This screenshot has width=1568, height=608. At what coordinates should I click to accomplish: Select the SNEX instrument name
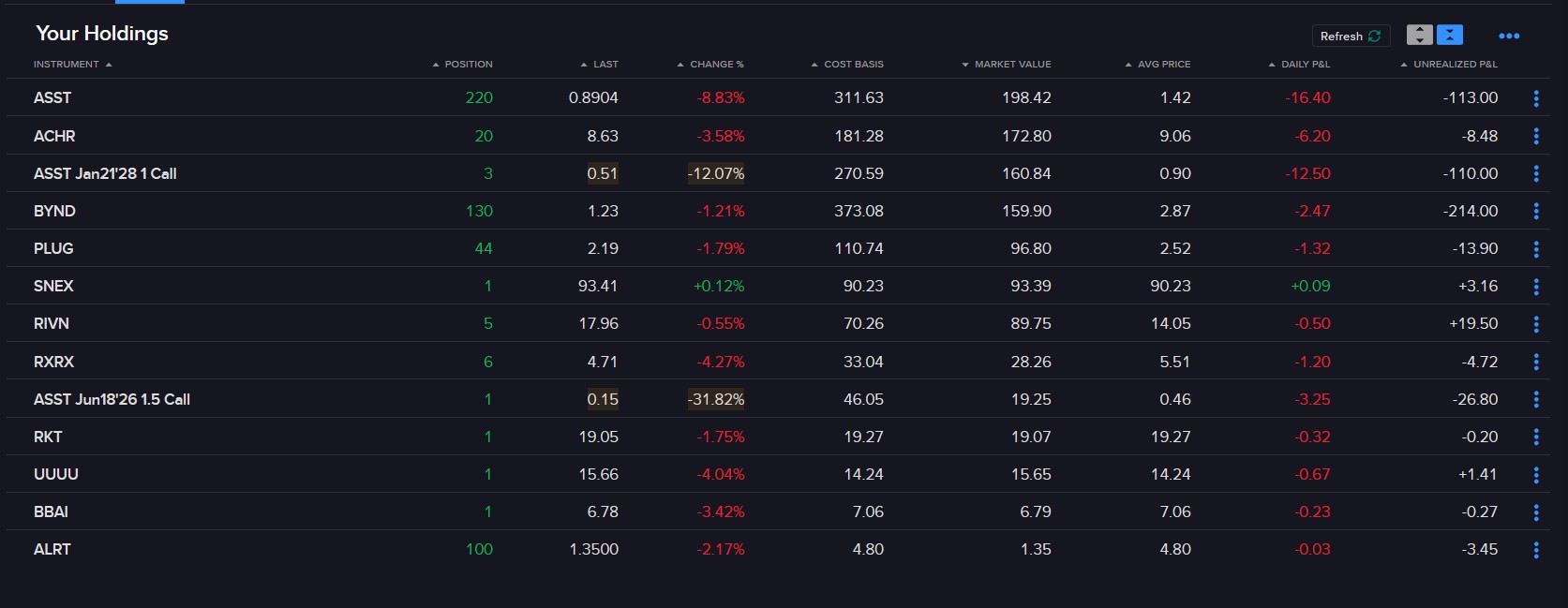(53, 286)
